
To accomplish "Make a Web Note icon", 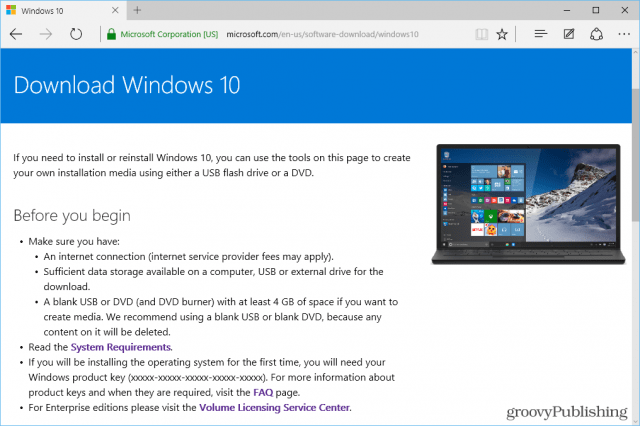I will click(x=569, y=34).
